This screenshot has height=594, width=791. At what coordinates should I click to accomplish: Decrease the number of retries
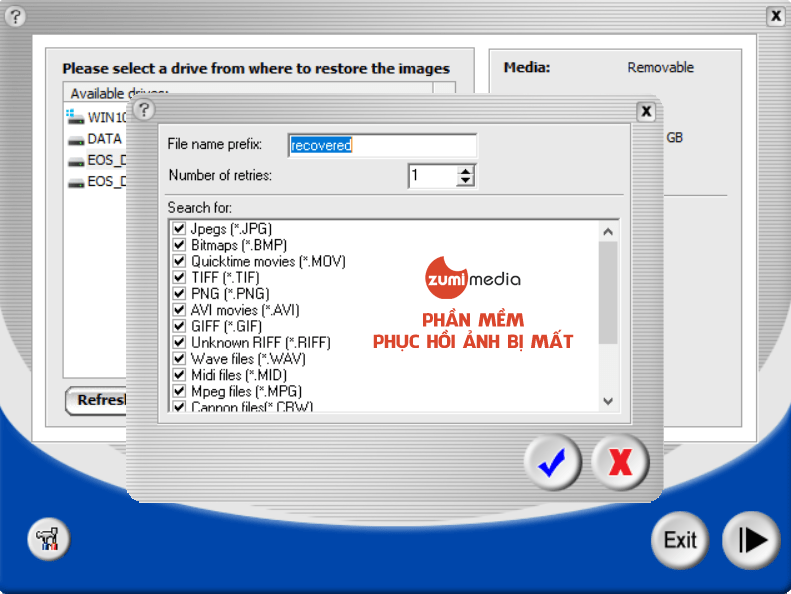click(465, 181)
